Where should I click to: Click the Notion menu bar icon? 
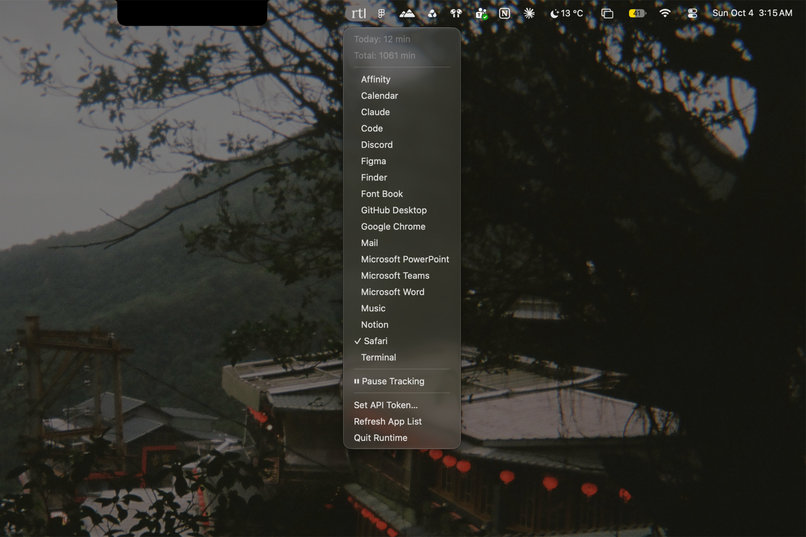point(504,13)
